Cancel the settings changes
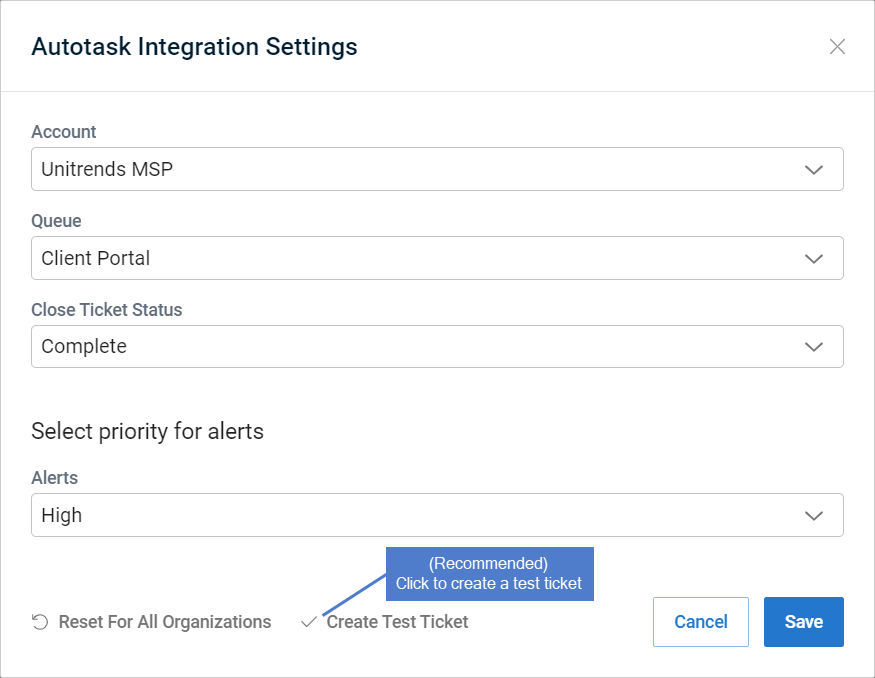 coord(701,622)
